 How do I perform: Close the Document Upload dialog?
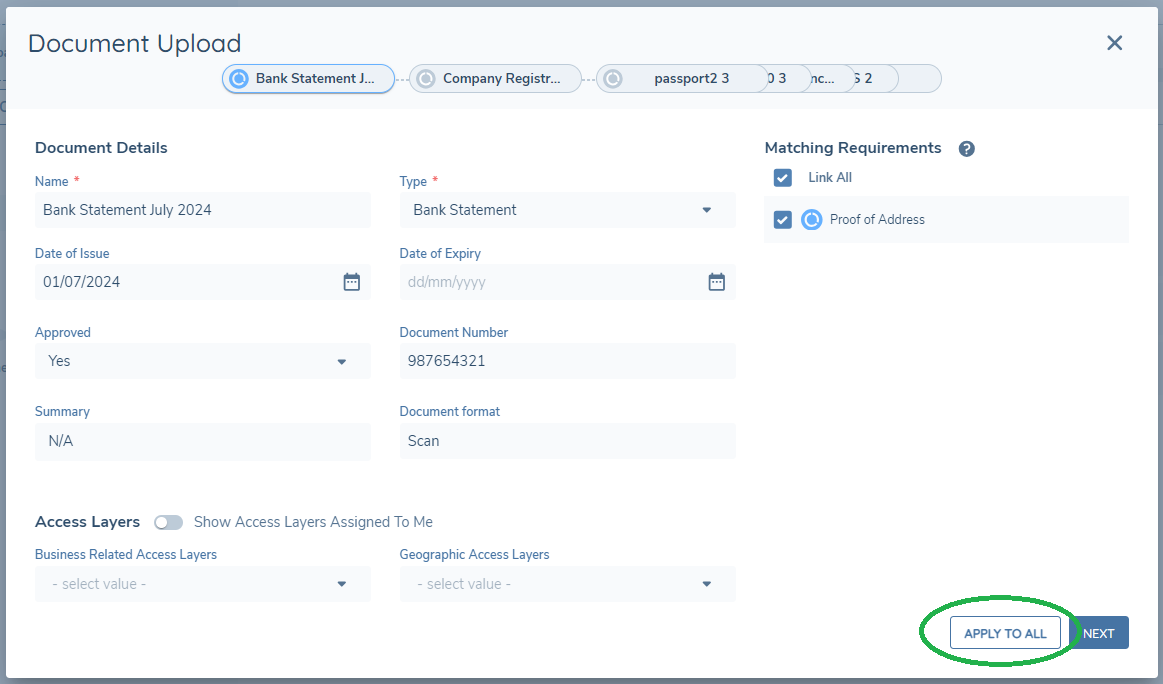coord(1114,43)
